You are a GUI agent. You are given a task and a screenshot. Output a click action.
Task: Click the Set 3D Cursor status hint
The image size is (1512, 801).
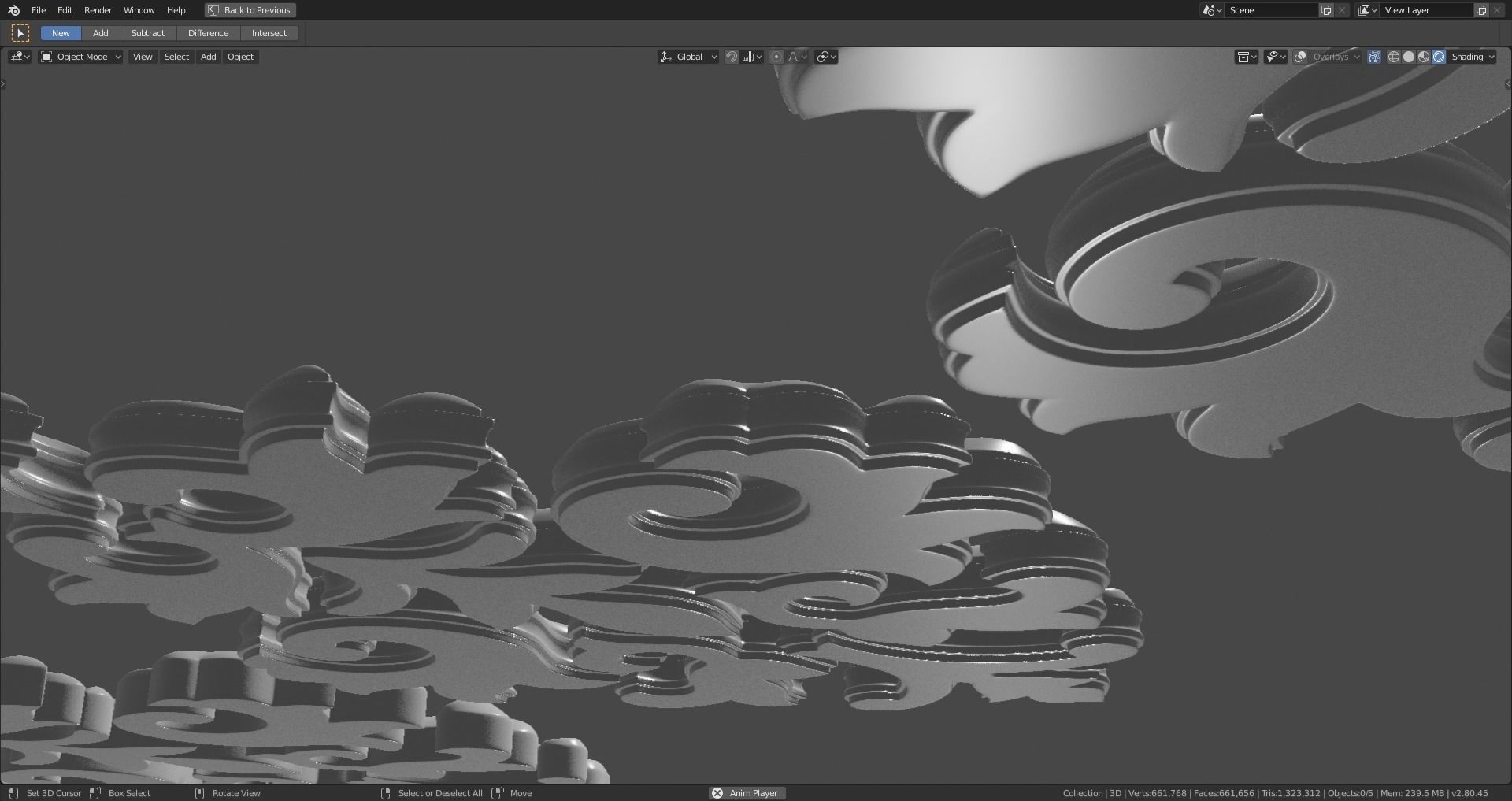pyautogui.click(x=54, y=793)
